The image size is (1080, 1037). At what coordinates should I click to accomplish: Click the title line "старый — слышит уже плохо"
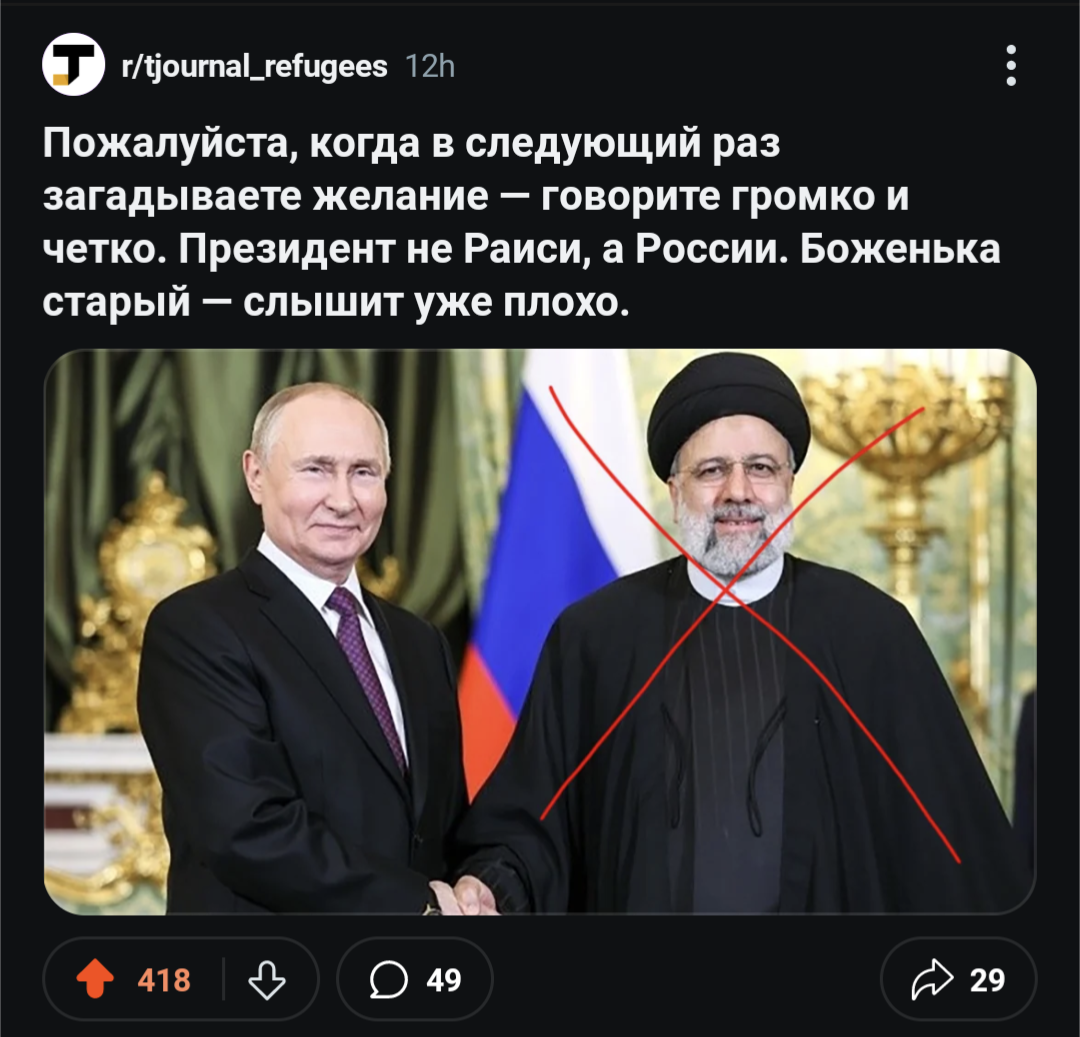tap(335, 303)
